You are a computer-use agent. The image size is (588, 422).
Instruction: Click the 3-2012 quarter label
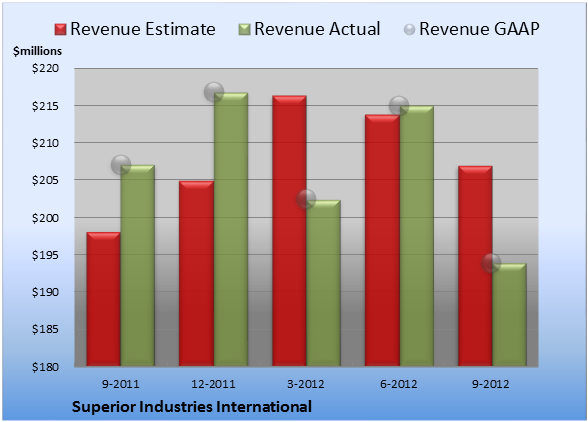[306, 384]
